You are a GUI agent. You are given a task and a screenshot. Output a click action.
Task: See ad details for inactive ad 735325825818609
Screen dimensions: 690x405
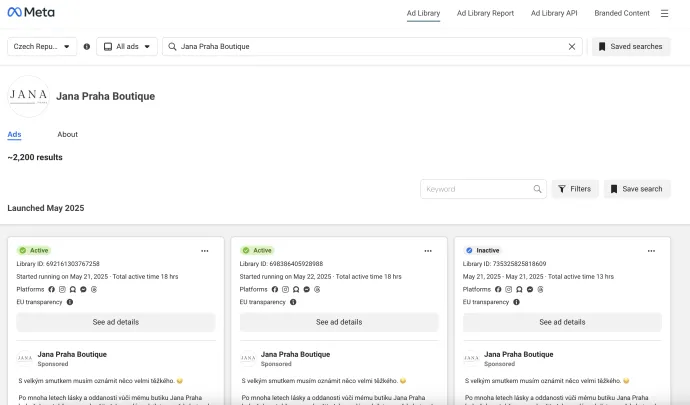[562, 322]
